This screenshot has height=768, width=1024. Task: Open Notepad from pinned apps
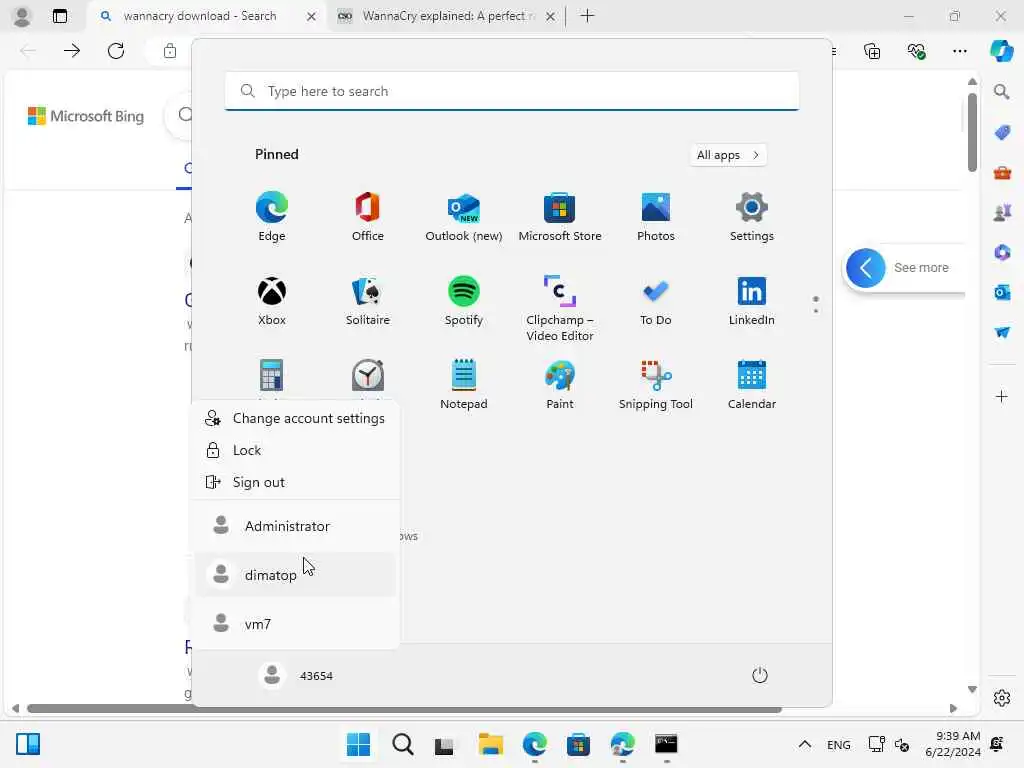tap(464, 385)
